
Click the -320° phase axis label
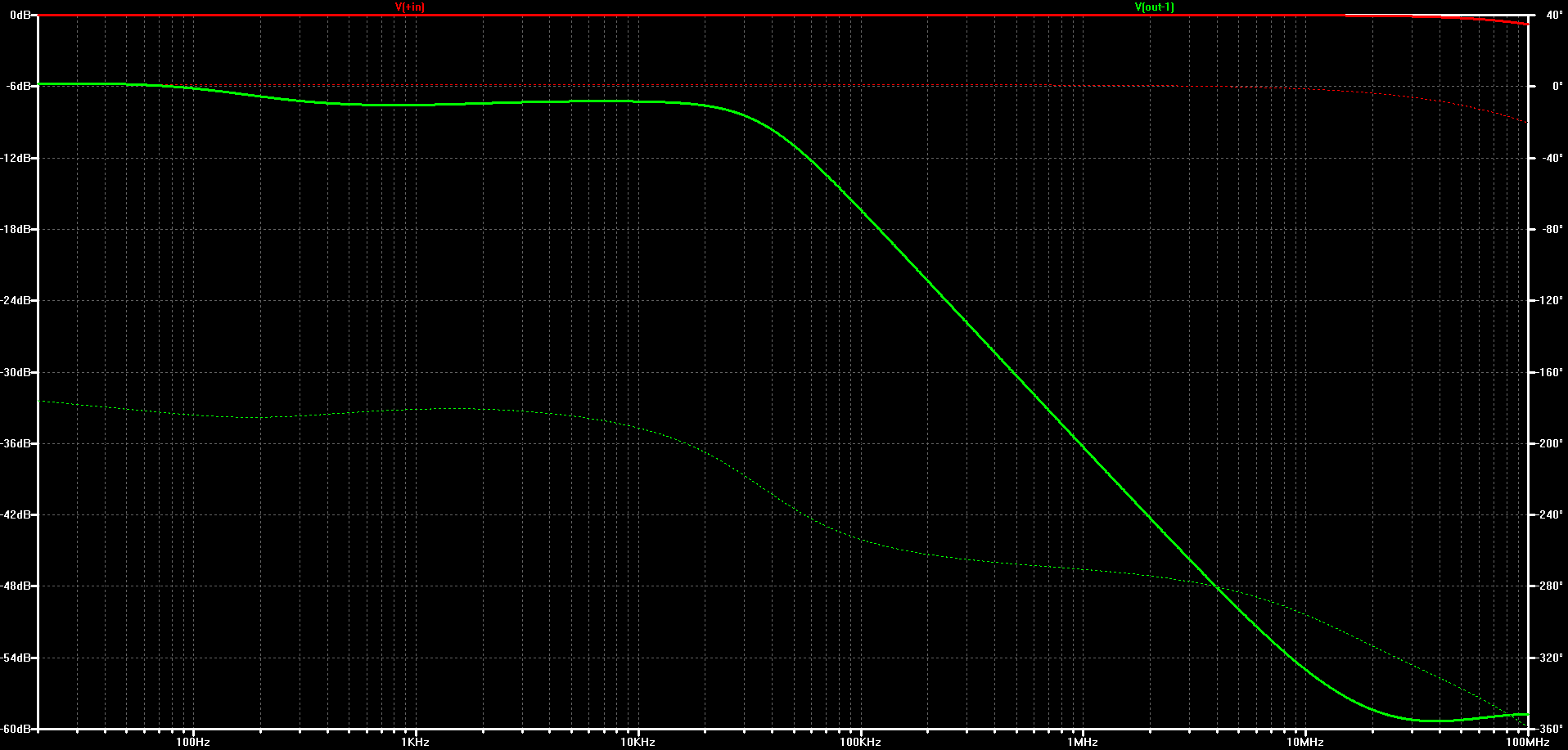click(1549, 658)
